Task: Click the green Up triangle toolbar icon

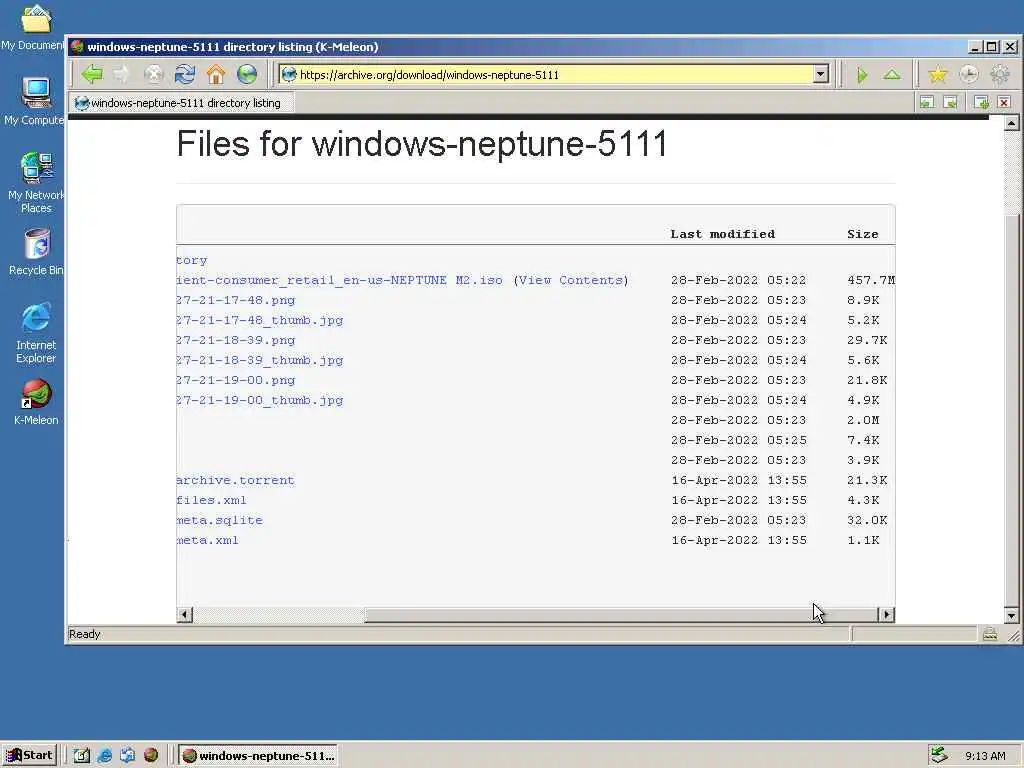Action: pyautogui.click(x=892, y=75)
